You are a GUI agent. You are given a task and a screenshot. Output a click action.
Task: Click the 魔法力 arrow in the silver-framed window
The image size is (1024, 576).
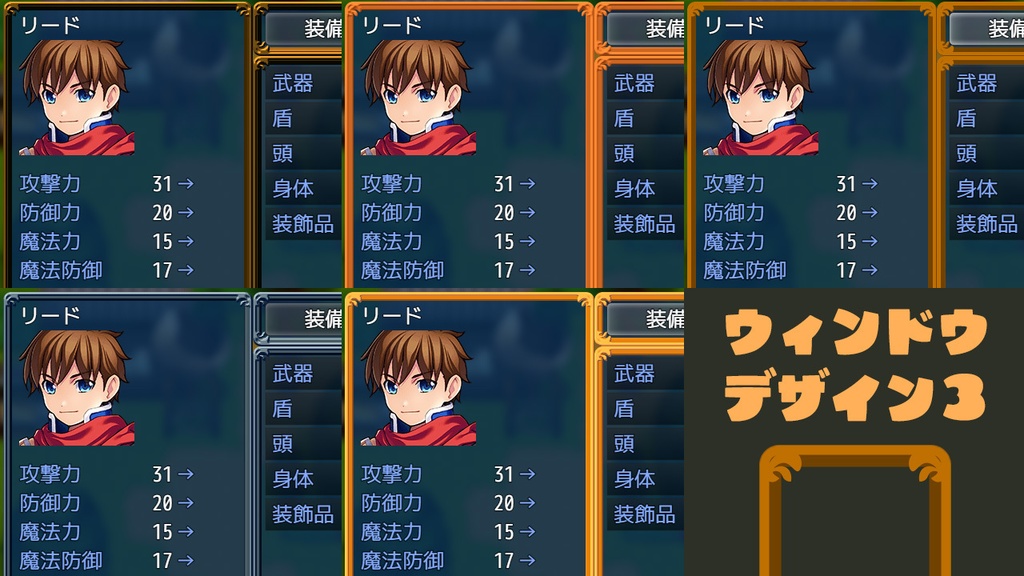[185, 532]
